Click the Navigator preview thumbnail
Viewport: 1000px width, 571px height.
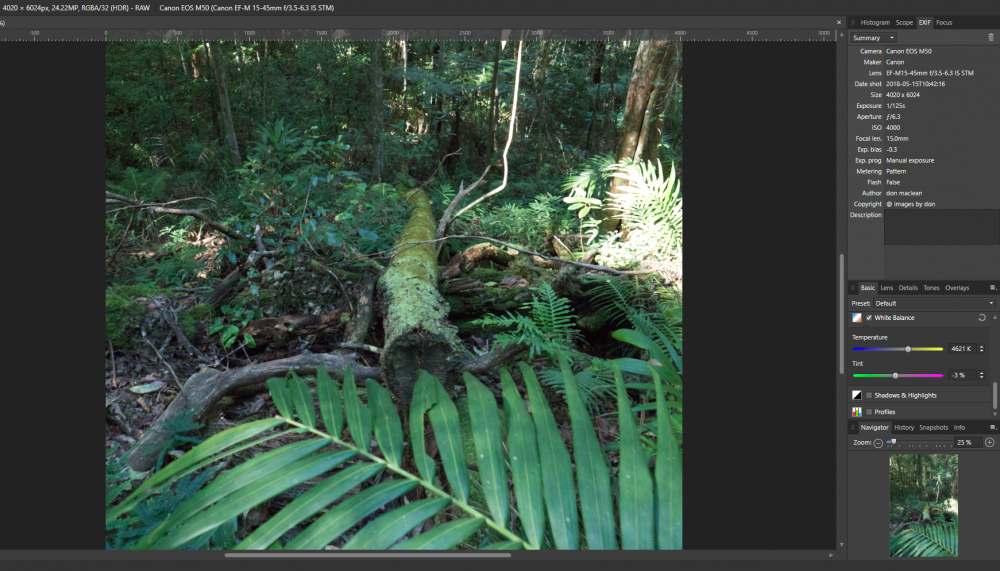click(x=923, y=505)
